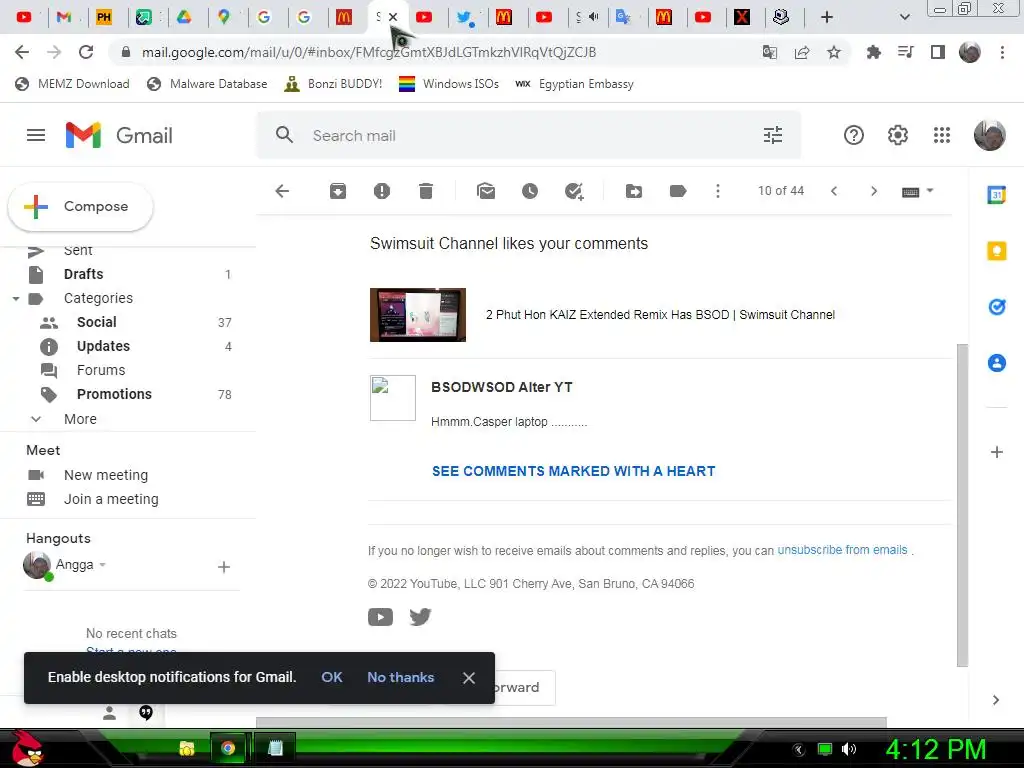1024x768 pixels.
Task: Snooze this email with clock icon
Action: [x=530, y=191]
